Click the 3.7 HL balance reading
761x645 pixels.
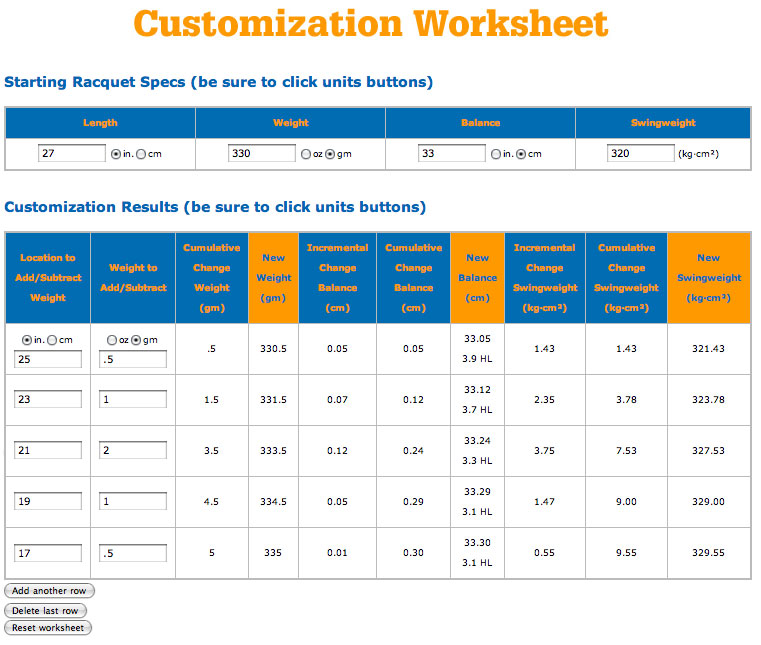pyautogui.click(x=477, y=410)
